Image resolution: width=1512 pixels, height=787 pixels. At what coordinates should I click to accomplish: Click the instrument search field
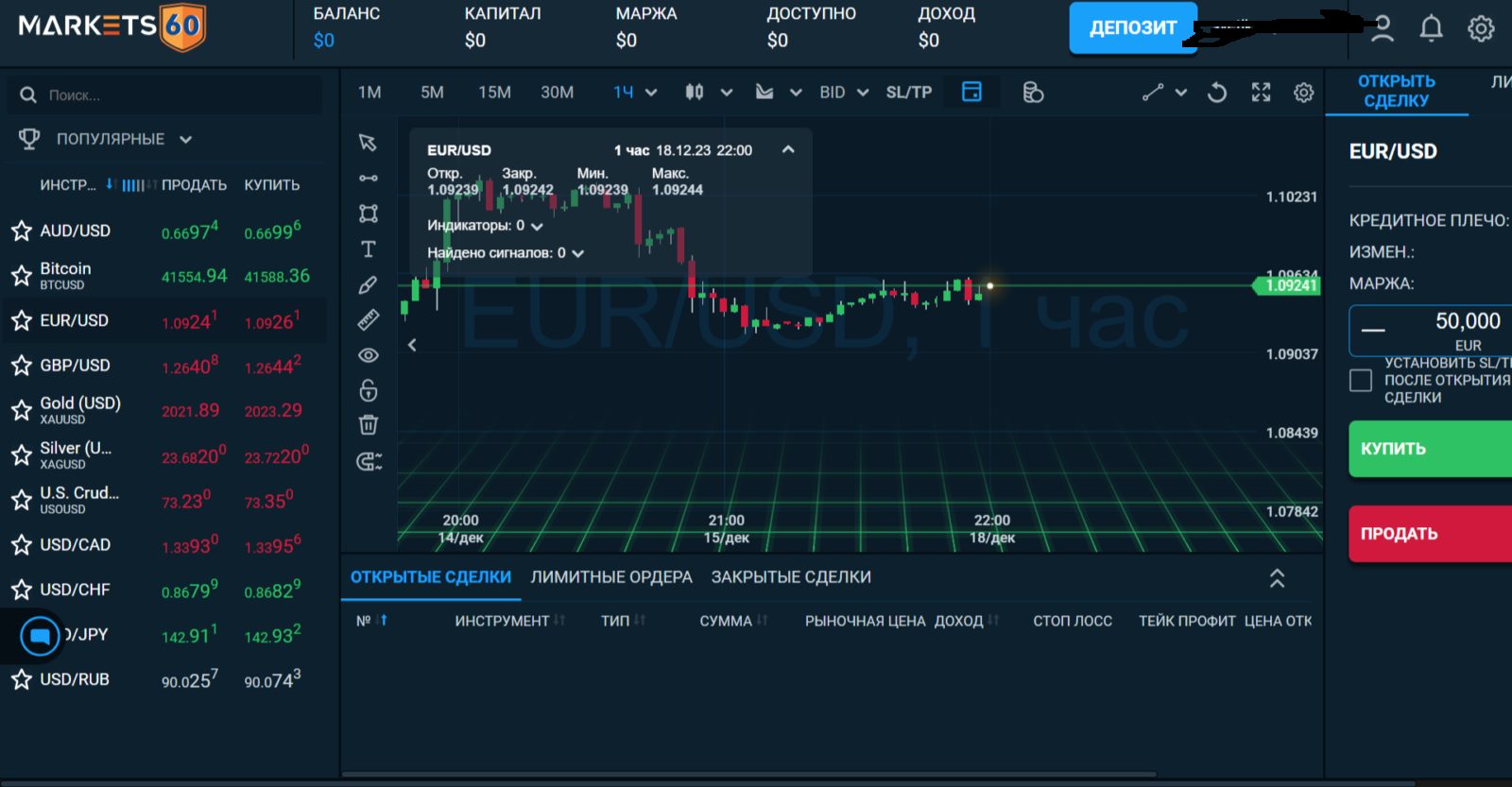pos(165,95)
